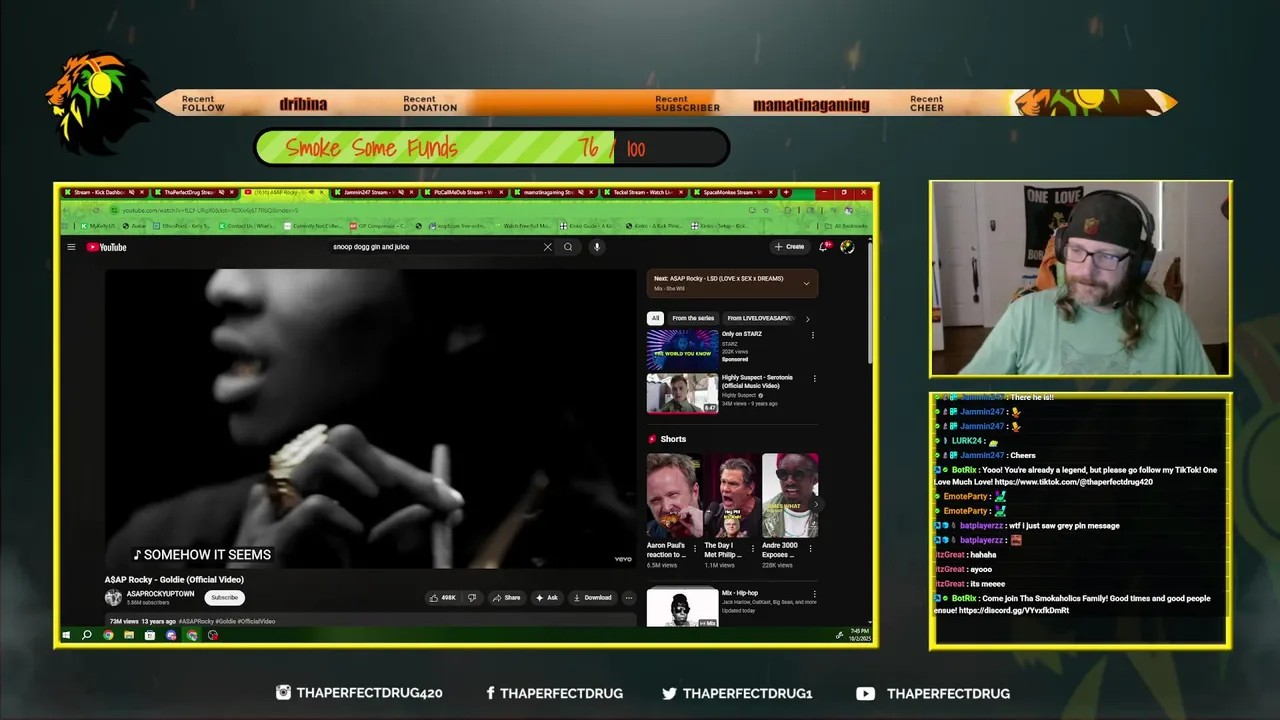Open Mix - Hip-hop thumbnail

pos(682,608)
